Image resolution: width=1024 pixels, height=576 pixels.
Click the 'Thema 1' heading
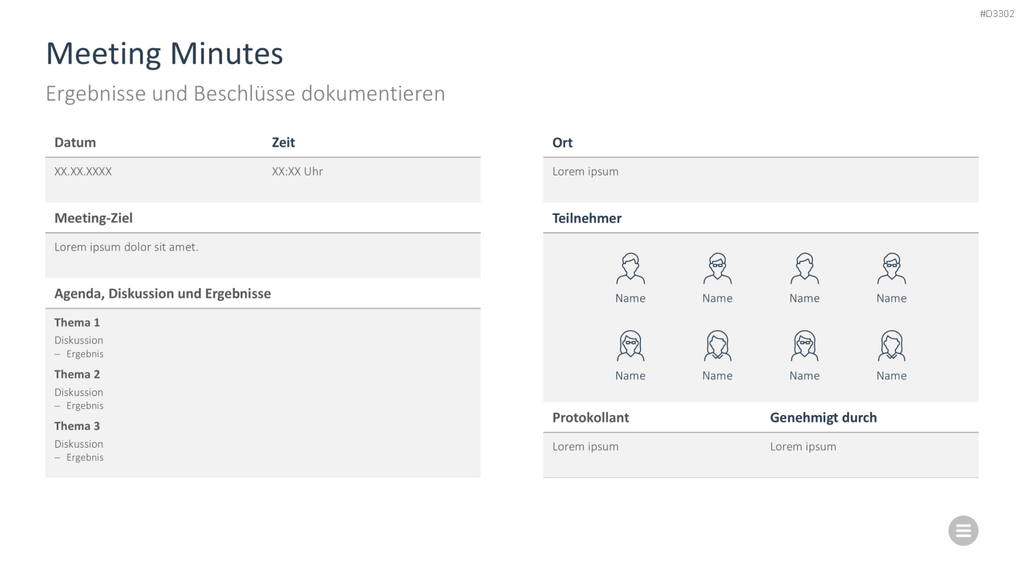[x=77, y=323]
